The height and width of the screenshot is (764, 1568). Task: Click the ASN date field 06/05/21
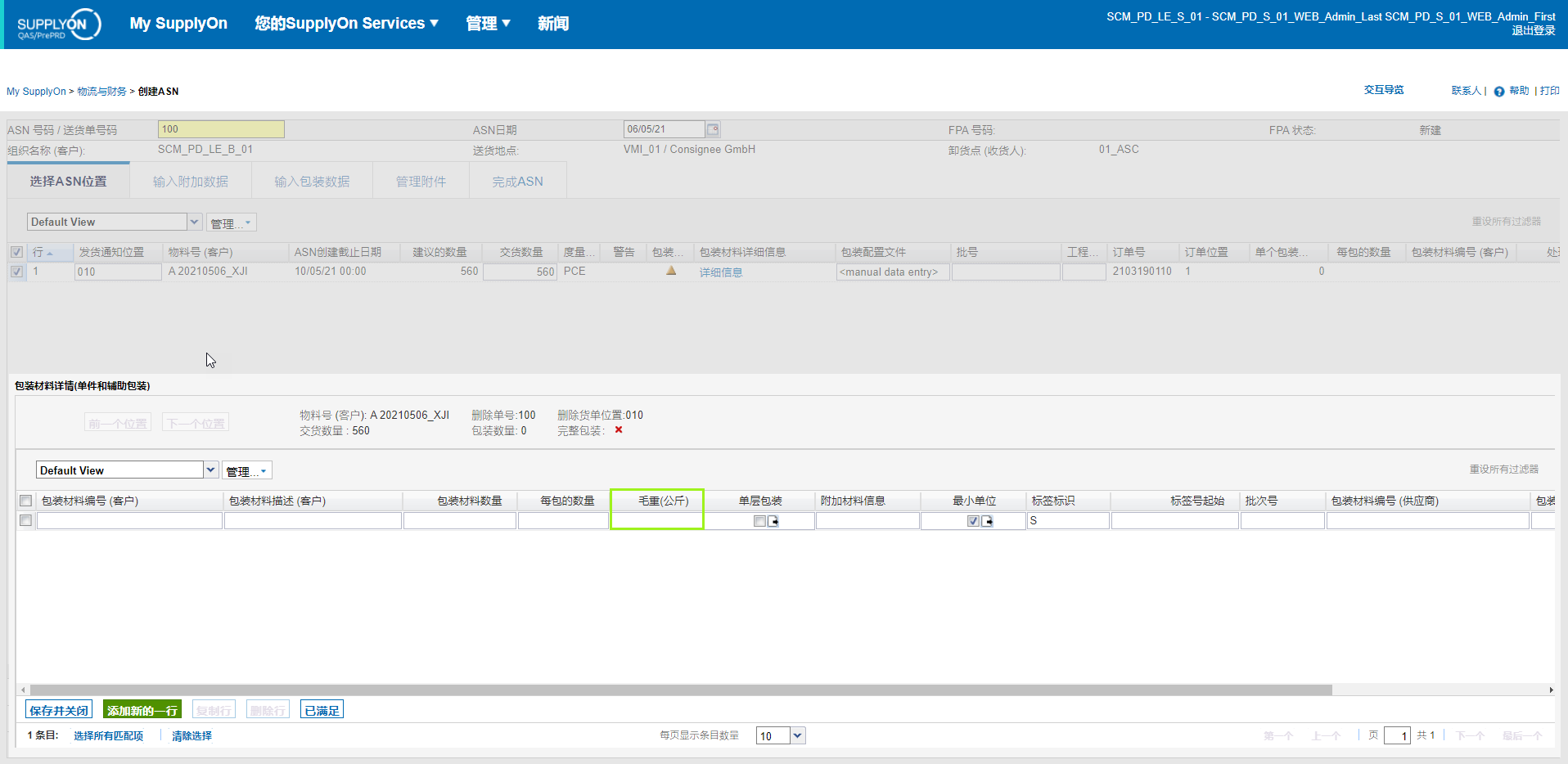(664, 129)
